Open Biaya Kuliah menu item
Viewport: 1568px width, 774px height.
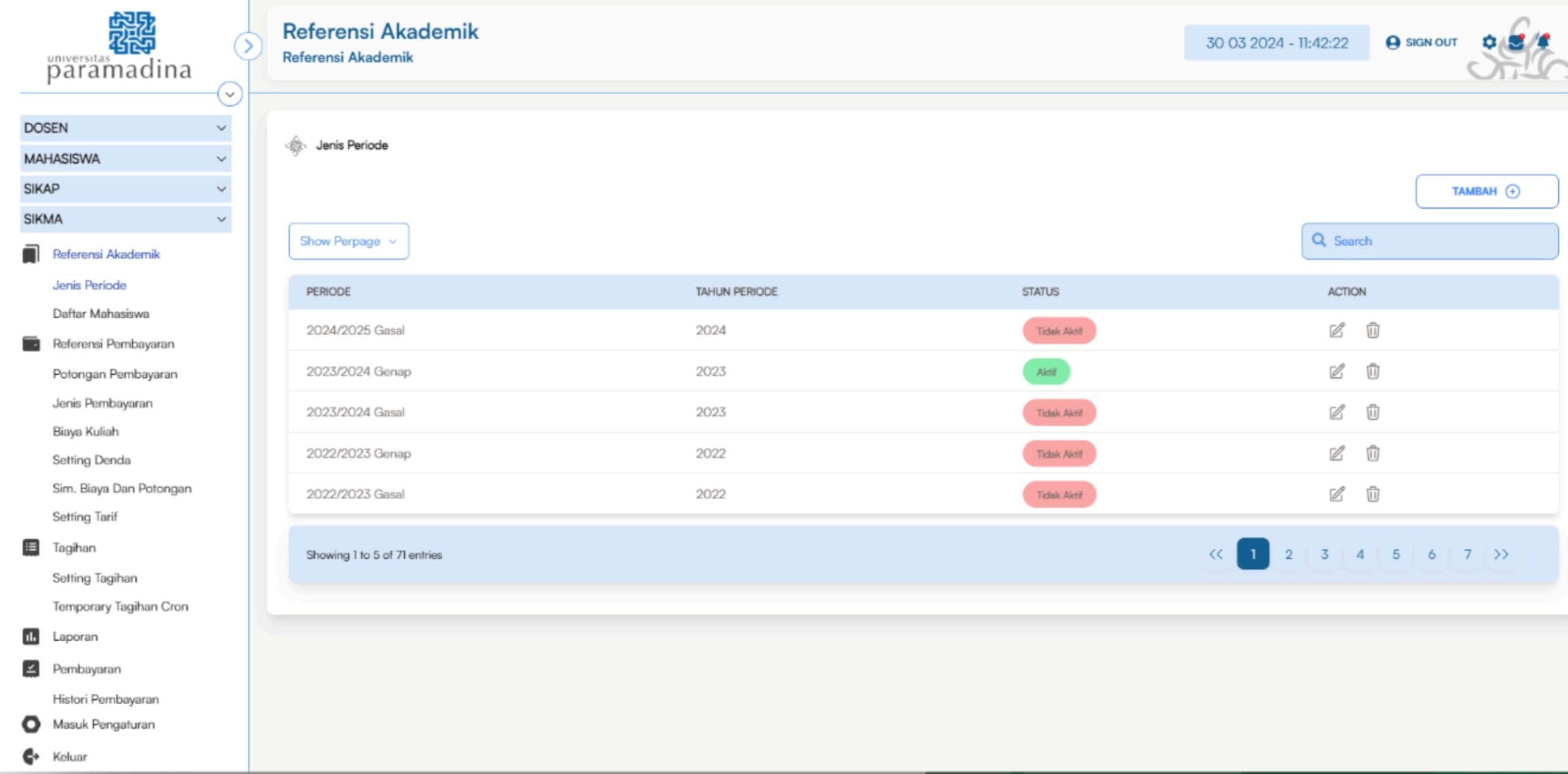[x=86, y=432]
